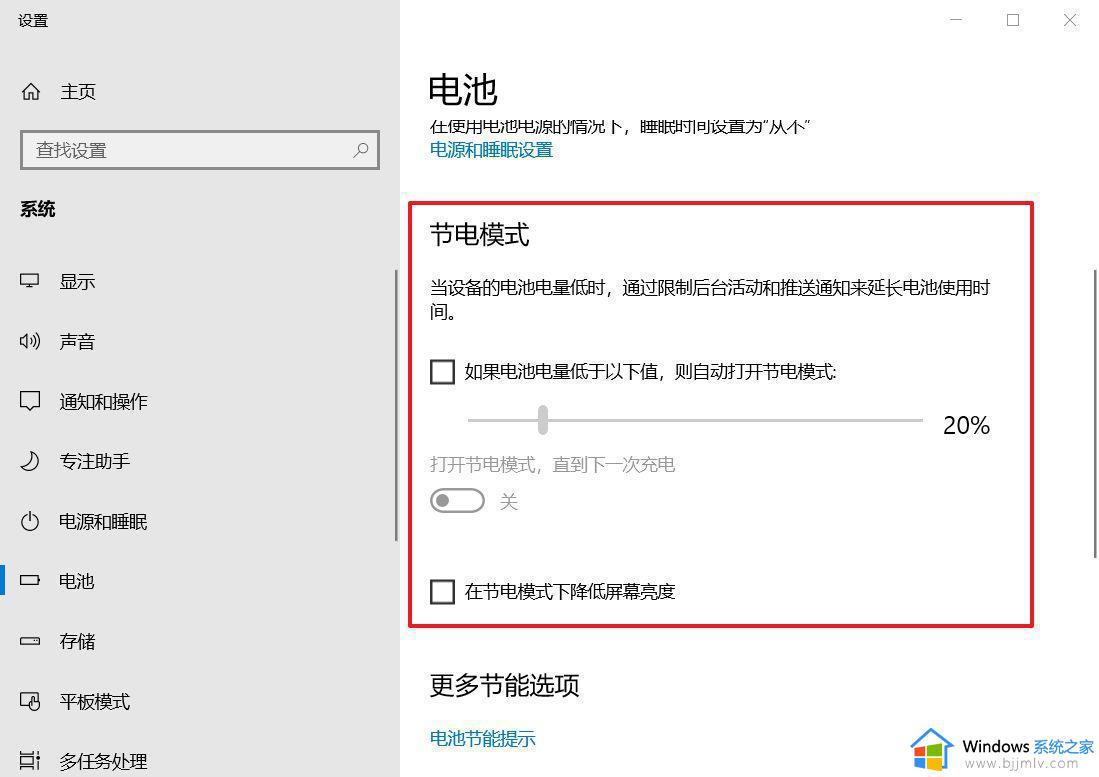The width and height of the screenshot is (1099, 777).
Task: Click the Sound (声音) speaker icon
Action: pos(29,341)
